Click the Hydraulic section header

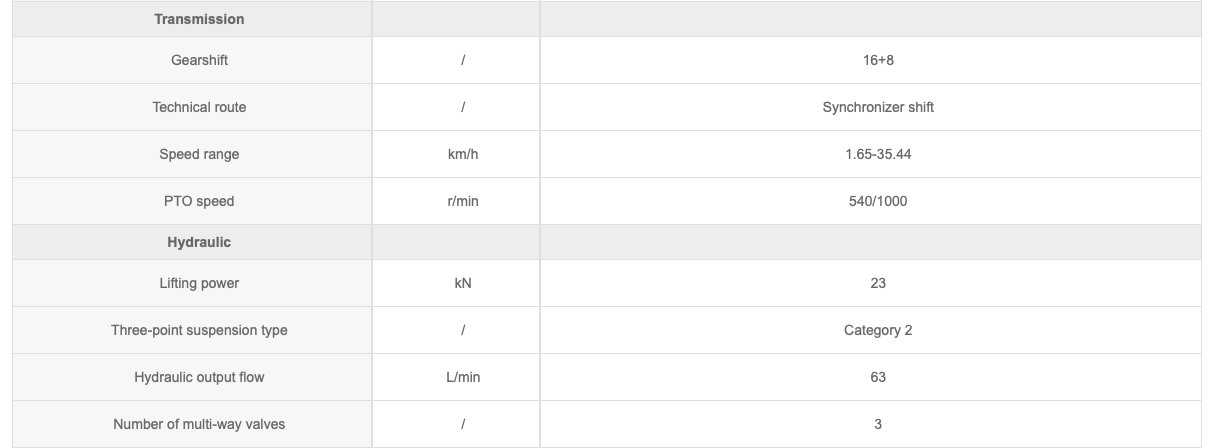pos(199,242)
